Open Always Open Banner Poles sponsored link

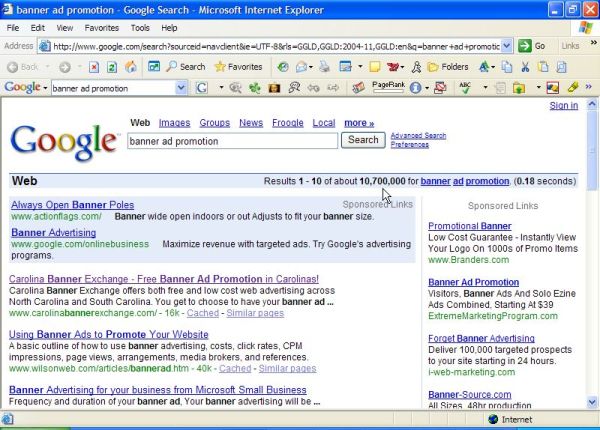pos(73,205)
